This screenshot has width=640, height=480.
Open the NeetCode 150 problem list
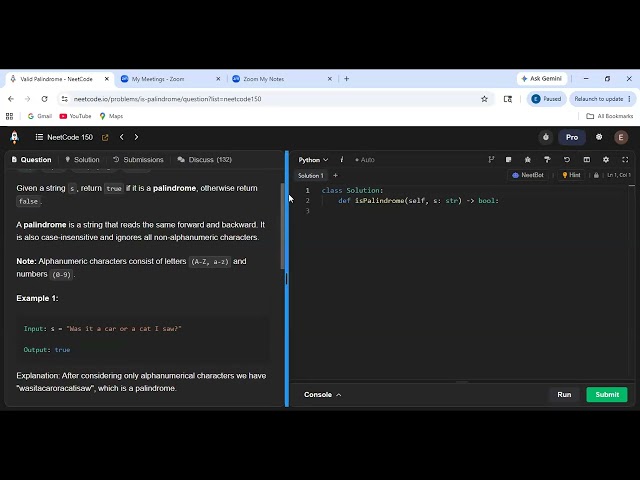64,137
